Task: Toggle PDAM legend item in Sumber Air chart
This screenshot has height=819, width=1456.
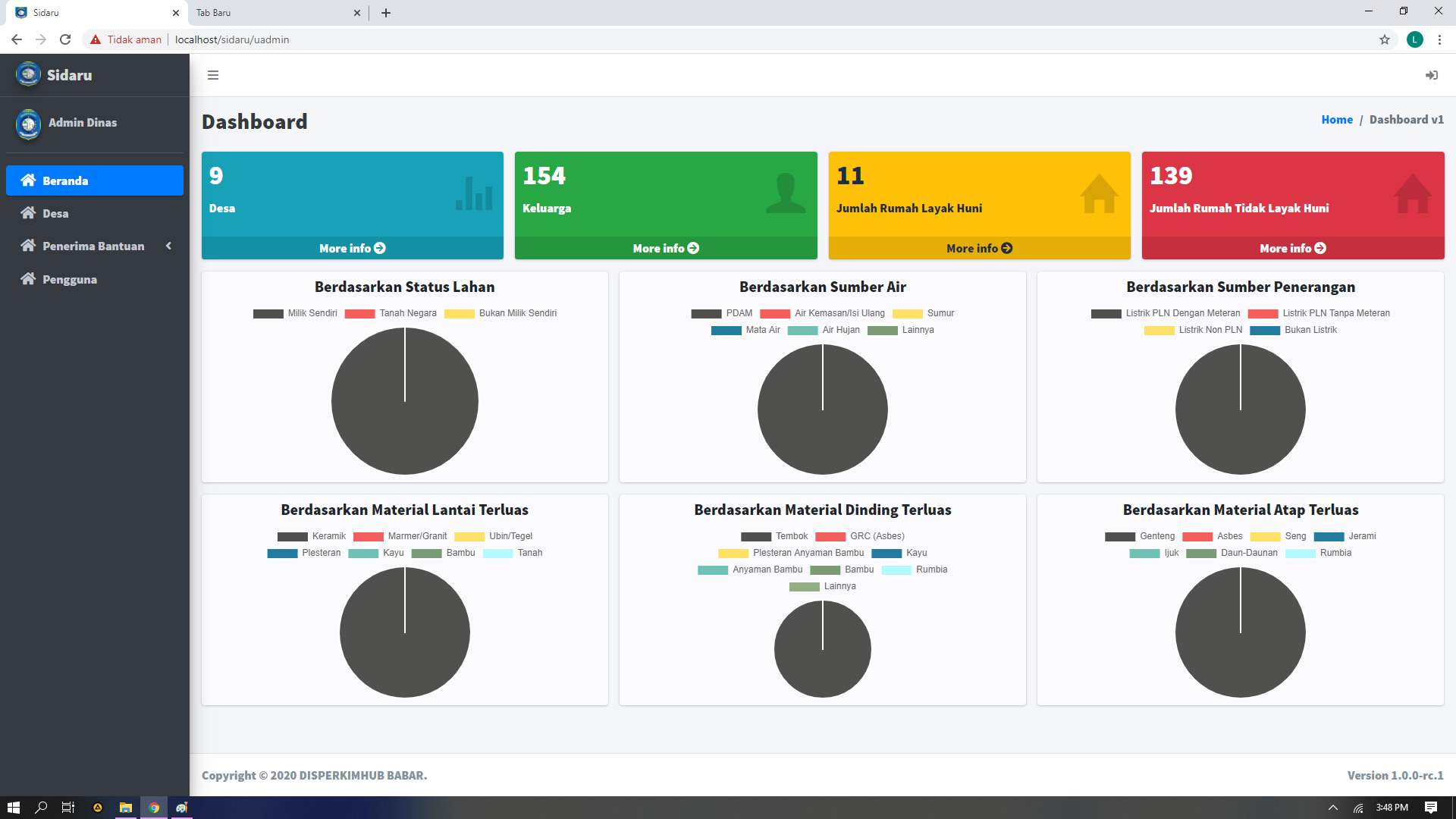Action: tap(722, 313)
